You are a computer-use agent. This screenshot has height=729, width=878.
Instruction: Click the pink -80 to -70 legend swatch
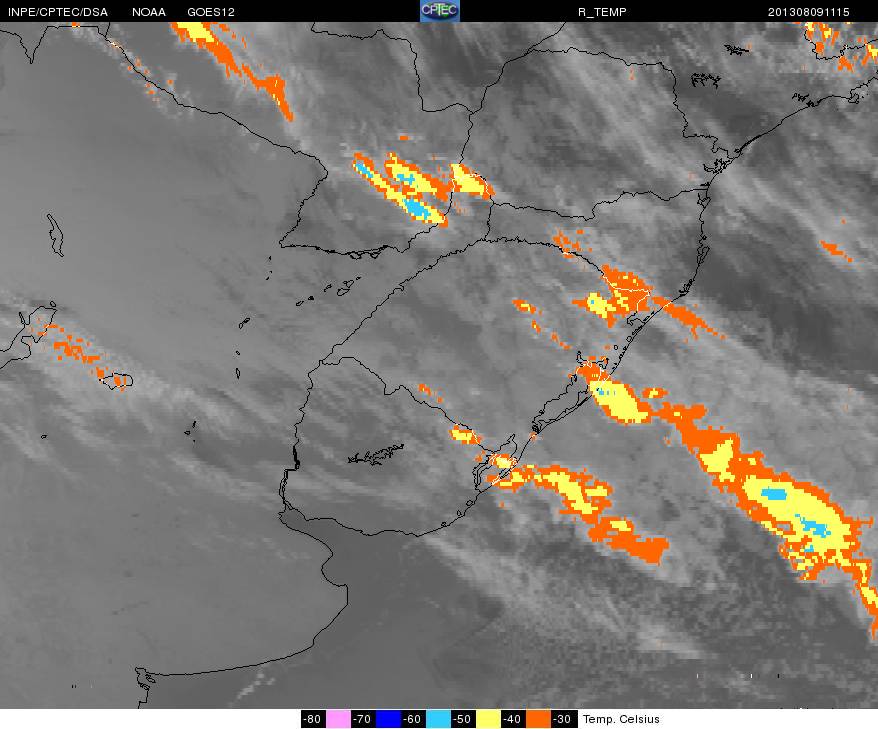338,719
